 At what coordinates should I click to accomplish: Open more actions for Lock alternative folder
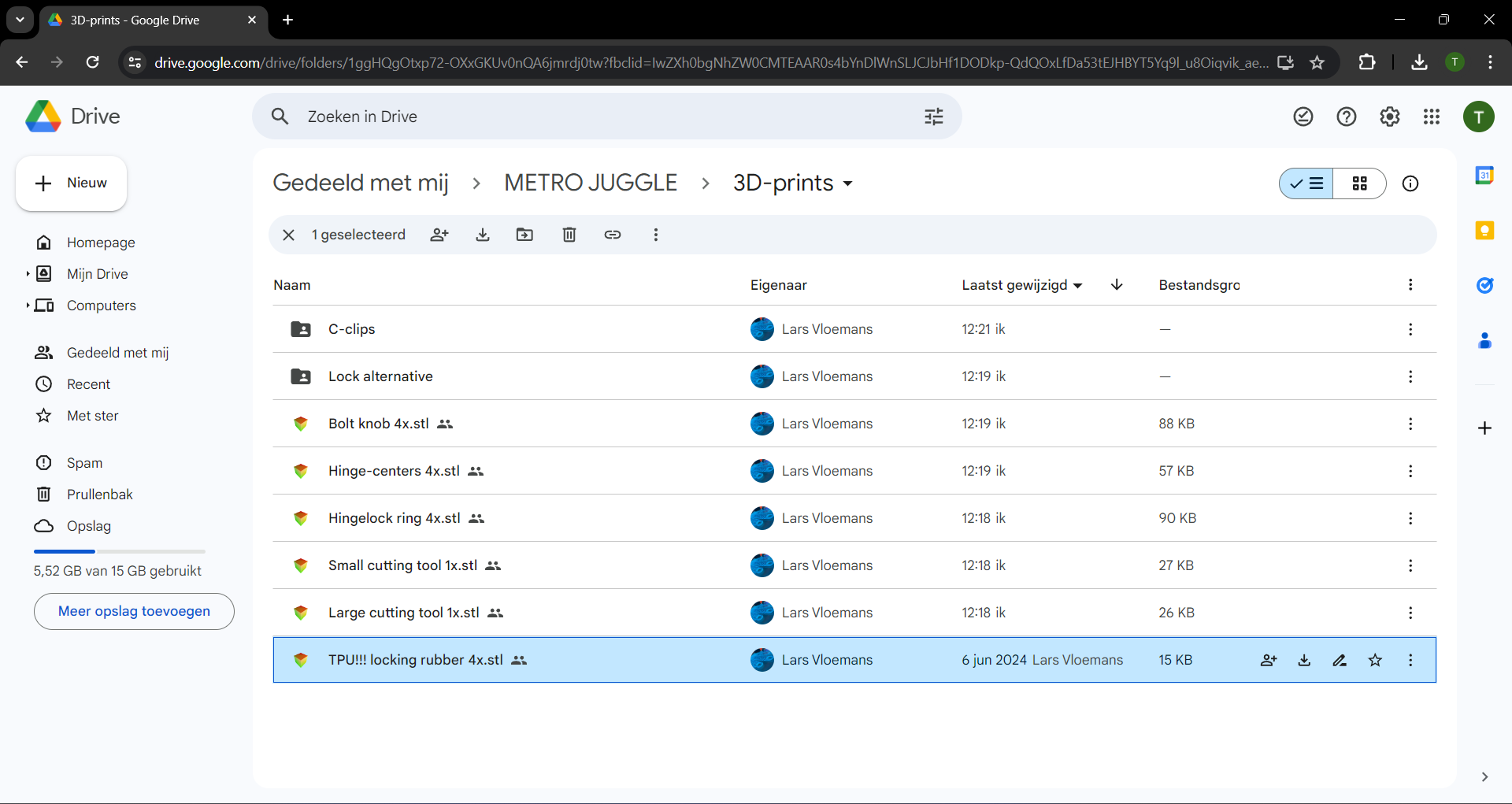[1410, 376]
